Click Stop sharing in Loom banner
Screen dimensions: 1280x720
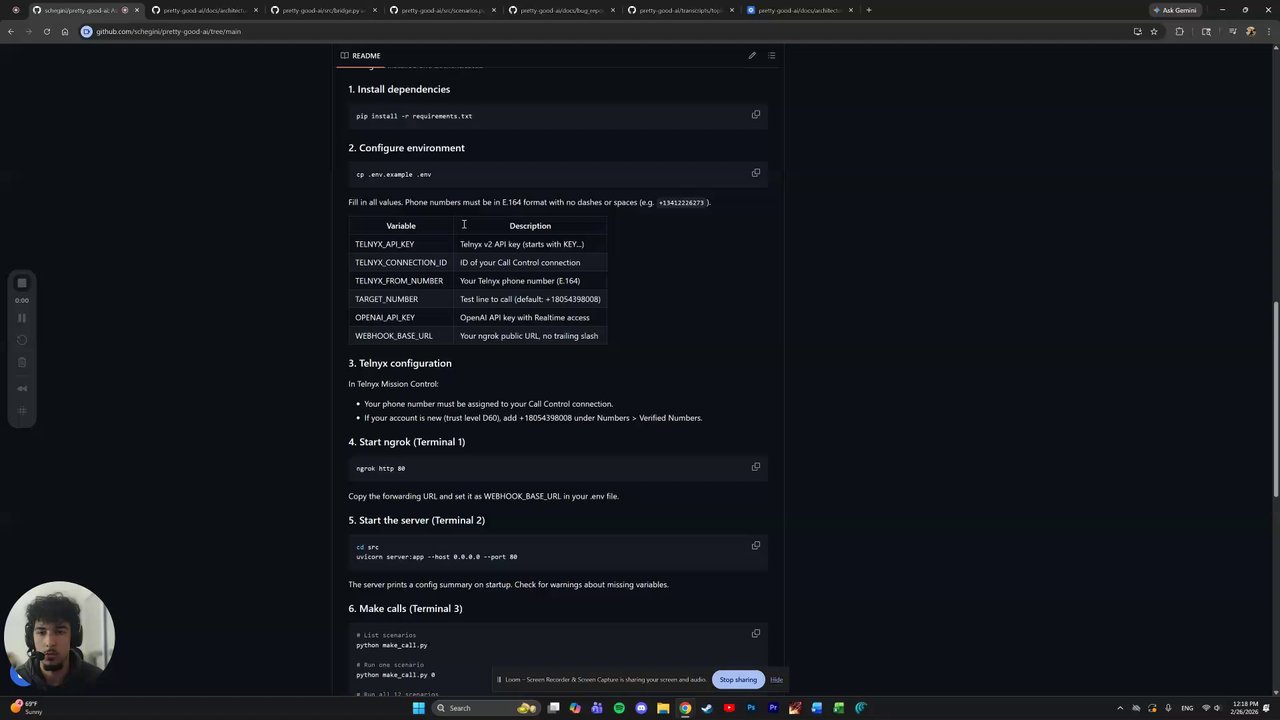(x=738, y=680)
